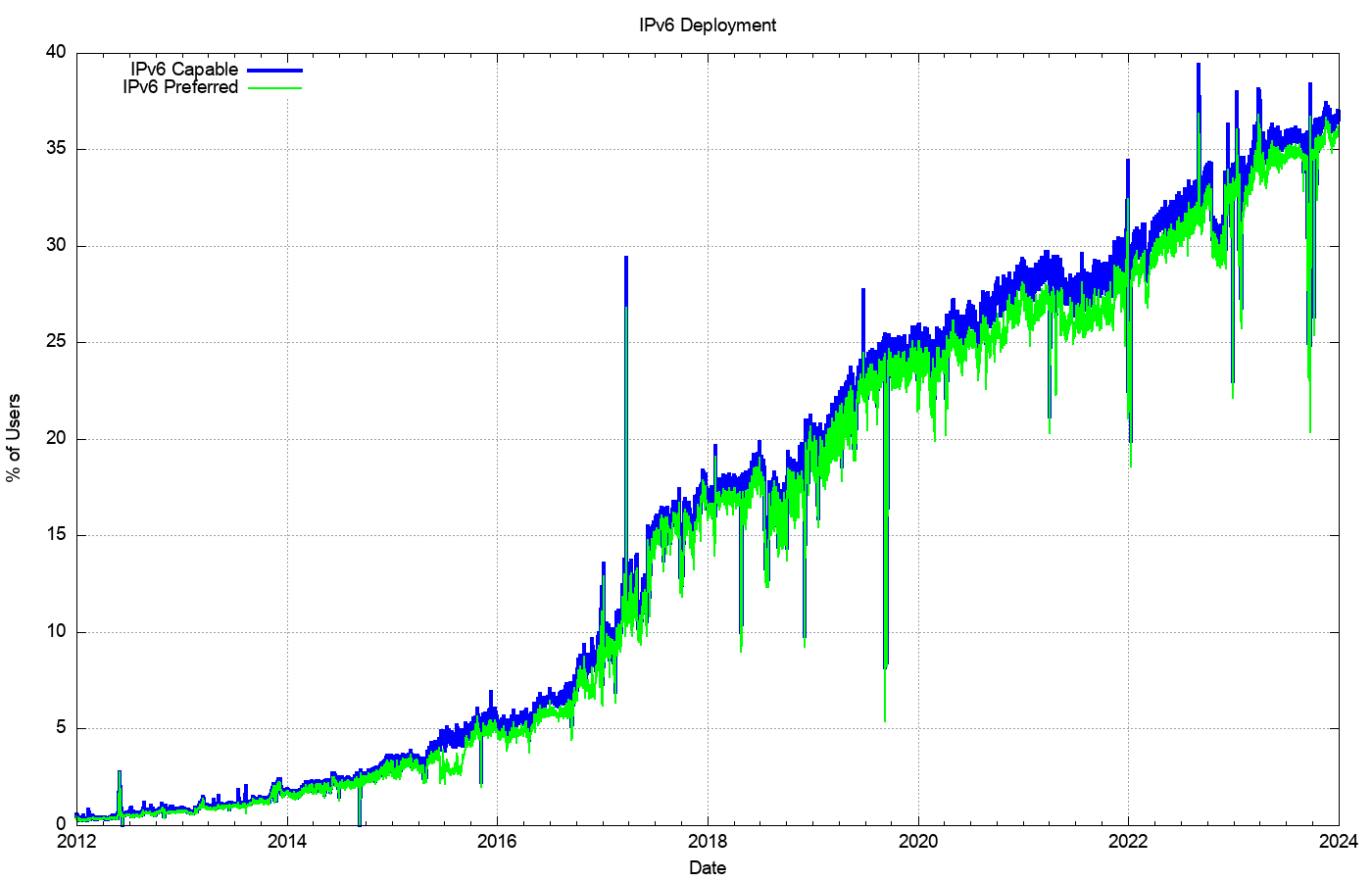Screen dimensions: 1372x882
Task: Click the IPv6 Deployment chart title
Action: 708,25
